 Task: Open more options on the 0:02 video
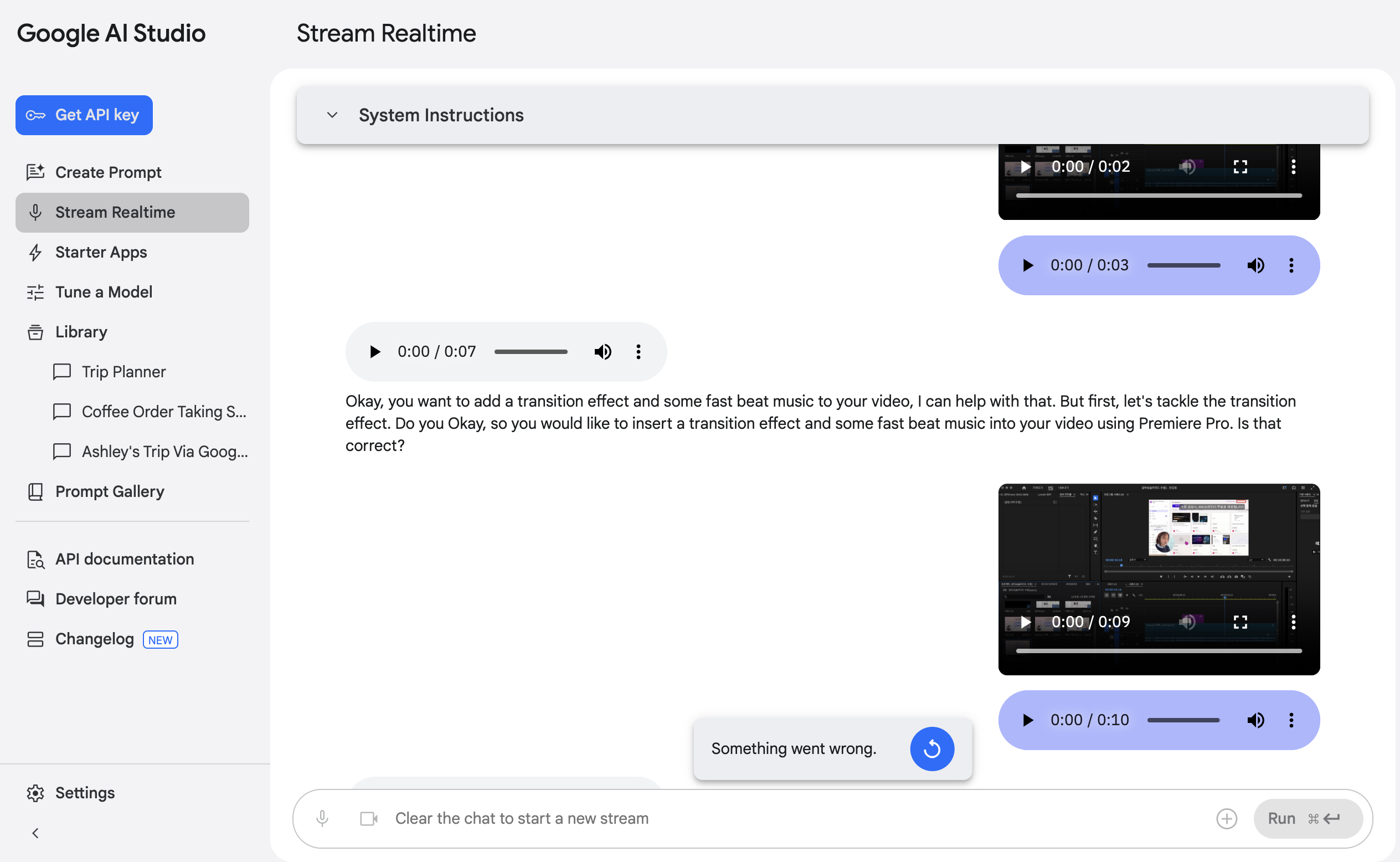click(x=1294, y=166)
